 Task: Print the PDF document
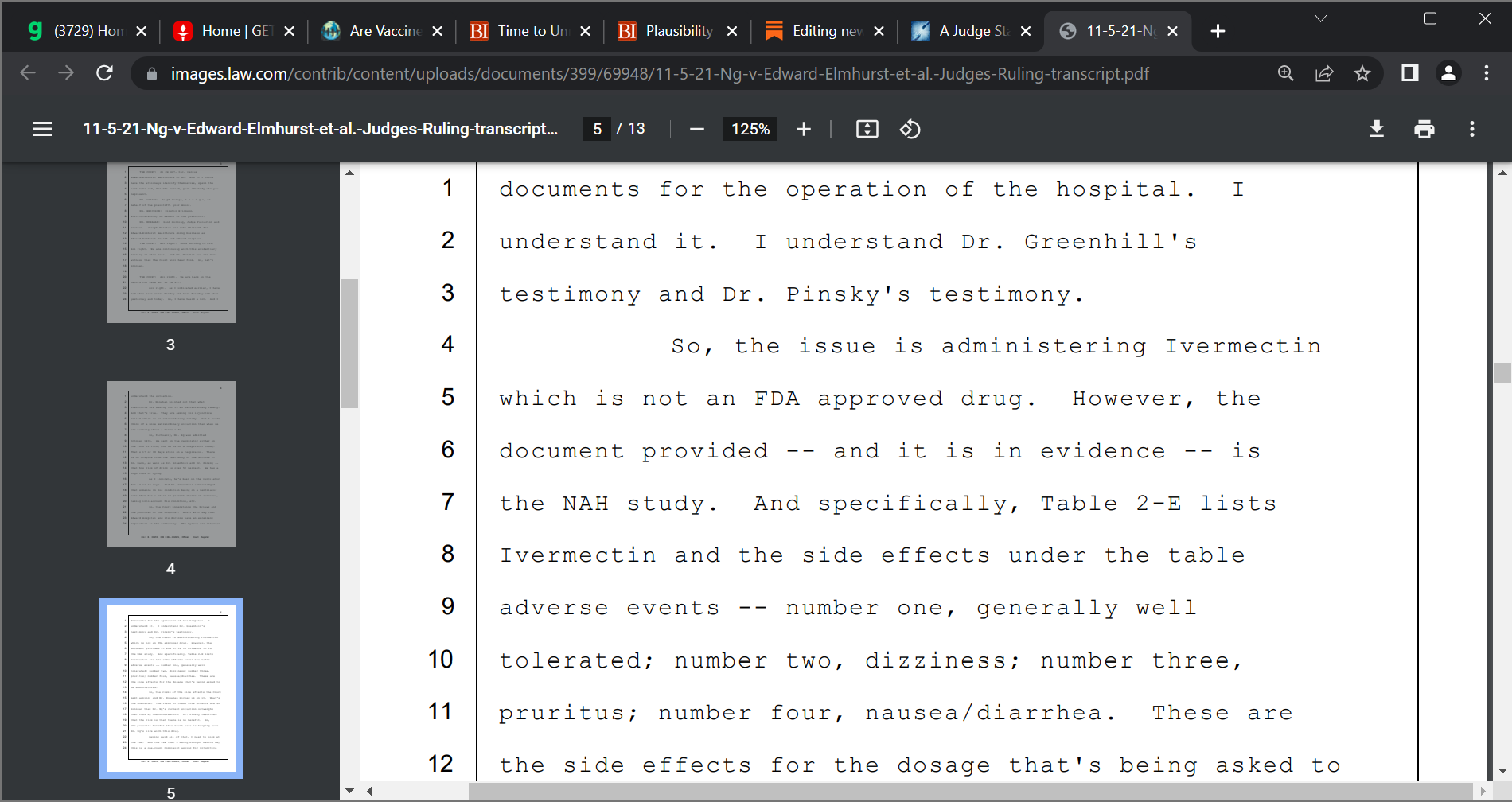pyautogui.click(x=1424, y=129)
